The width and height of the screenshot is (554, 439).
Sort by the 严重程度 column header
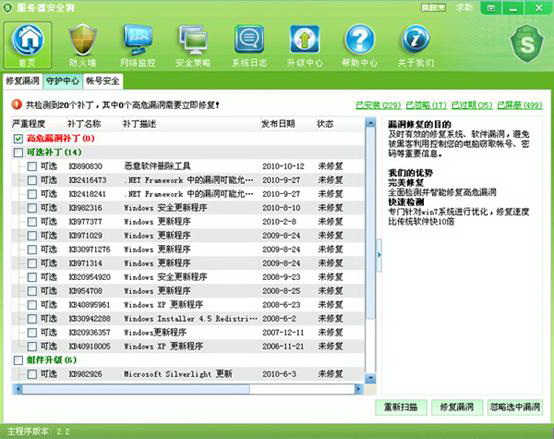[x=28, y=124]
